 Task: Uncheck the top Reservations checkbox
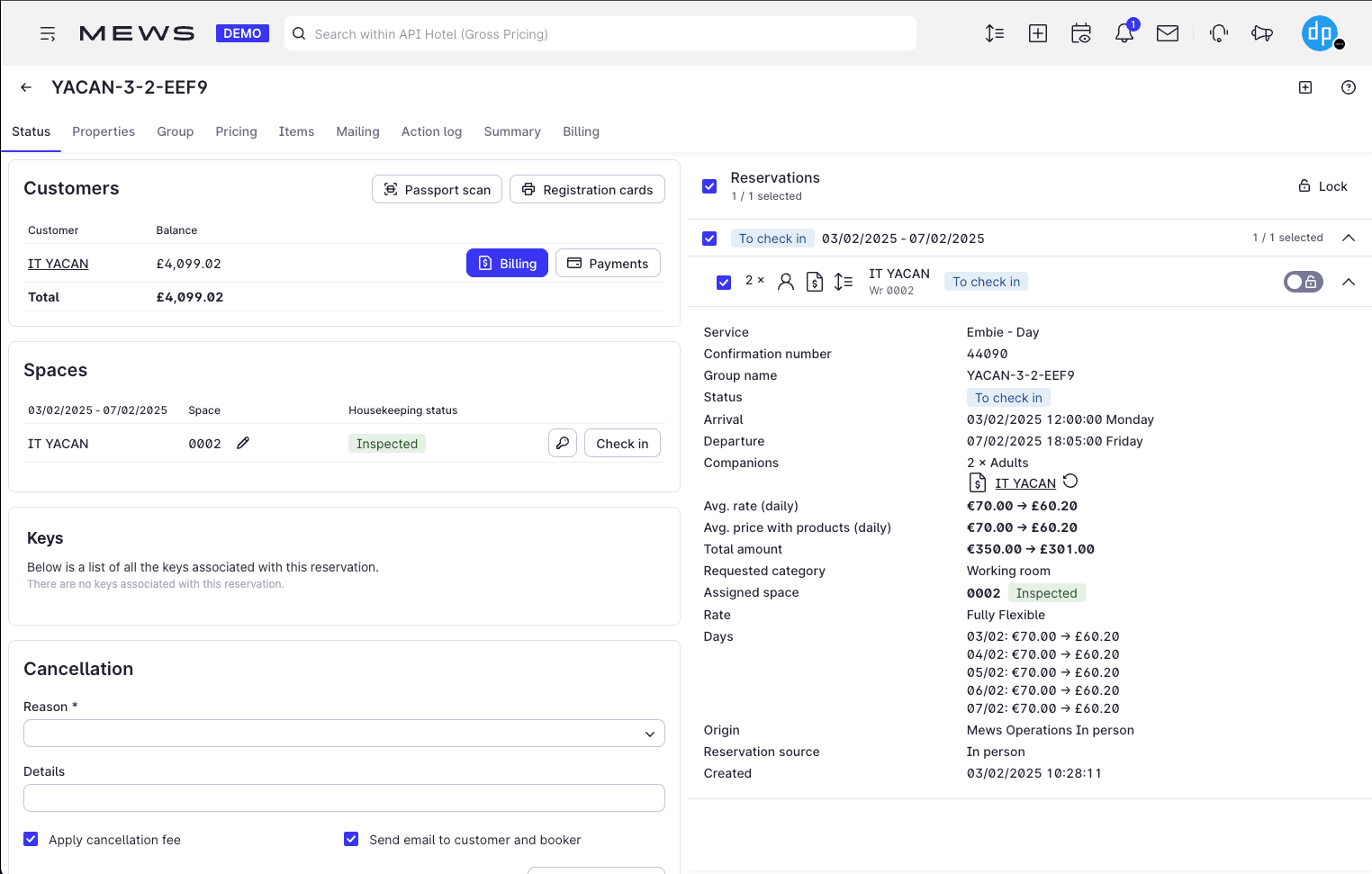(709, 186)
